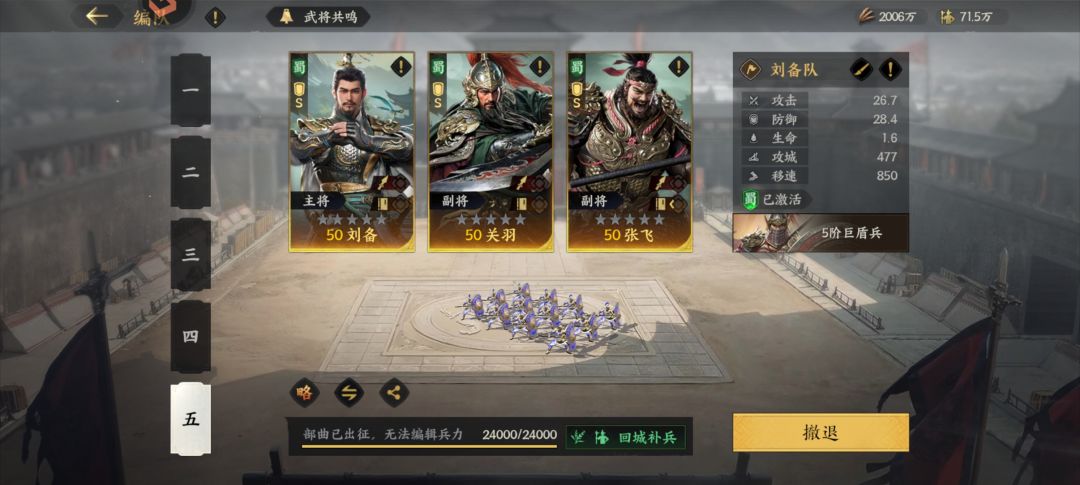Tap the back arrow icon
The image size is (1080, 485).
coord(96,15)
